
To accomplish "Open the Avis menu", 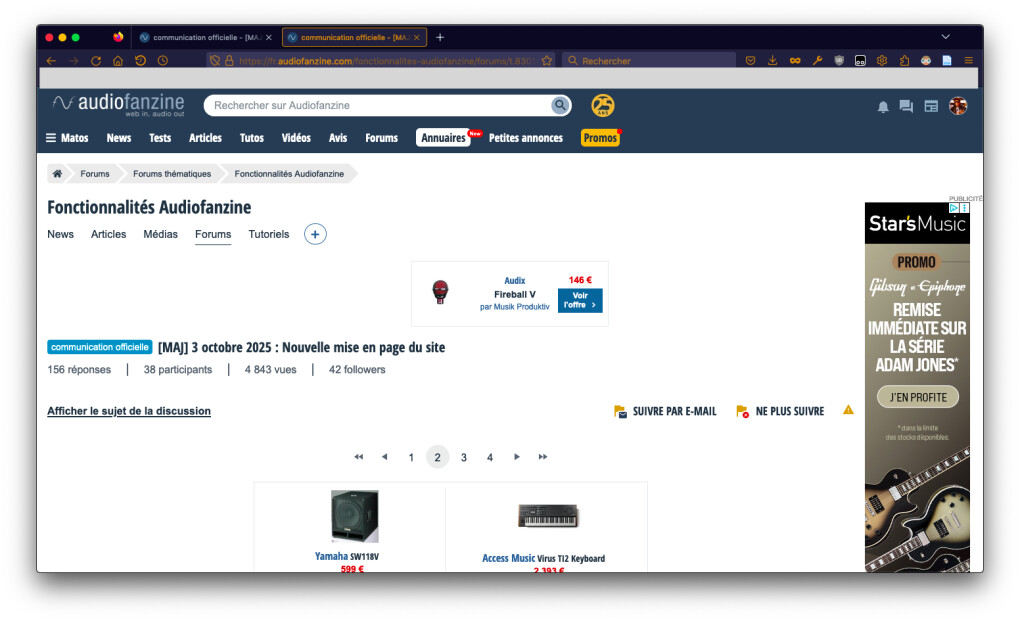I will [x=338, y=138].
